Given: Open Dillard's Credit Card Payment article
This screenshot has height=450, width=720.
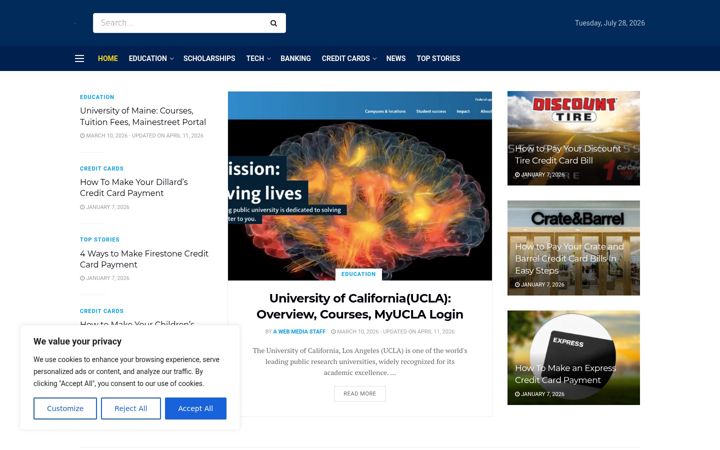Looking at the screenshot, I should click(134, 187).
